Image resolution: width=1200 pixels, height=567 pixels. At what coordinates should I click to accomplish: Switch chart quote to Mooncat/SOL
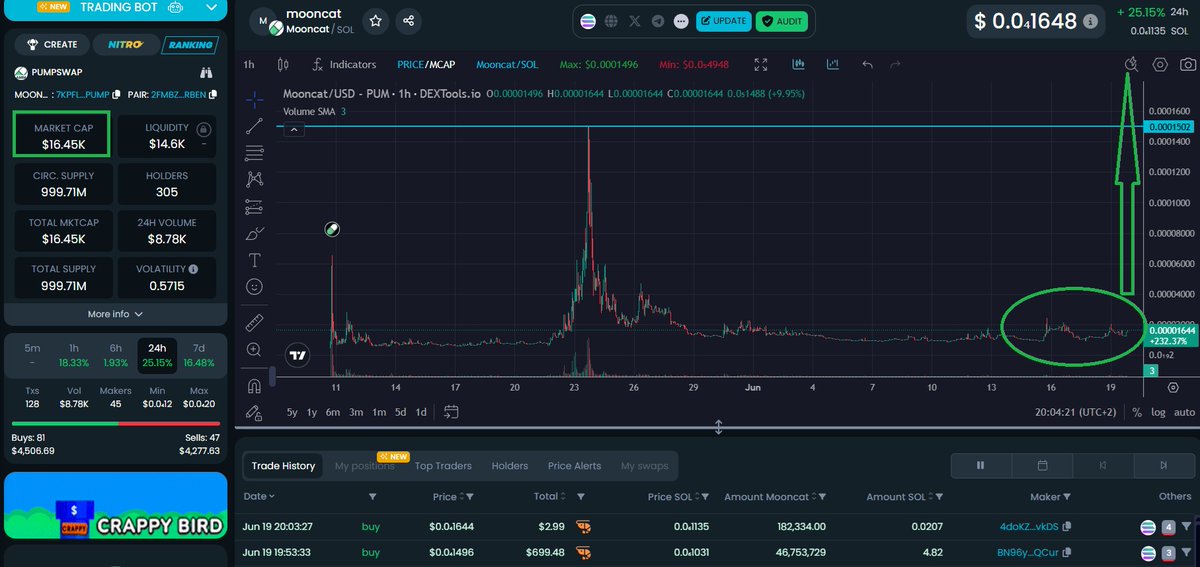(506, 64)
